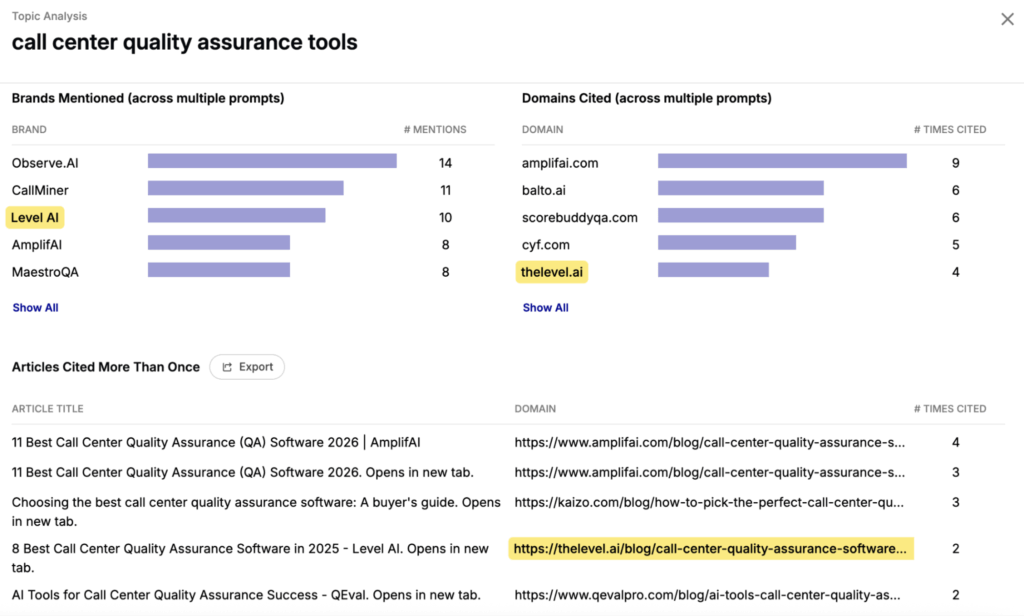Click the highlighted Level AI brand
The width and height of the screenshot is (1024, 616).
click(35, 218)
